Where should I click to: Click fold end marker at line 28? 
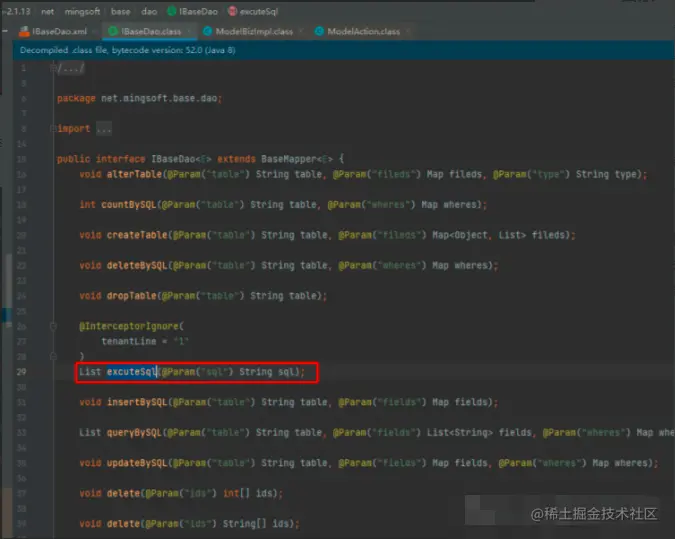[x=53, y=356]
